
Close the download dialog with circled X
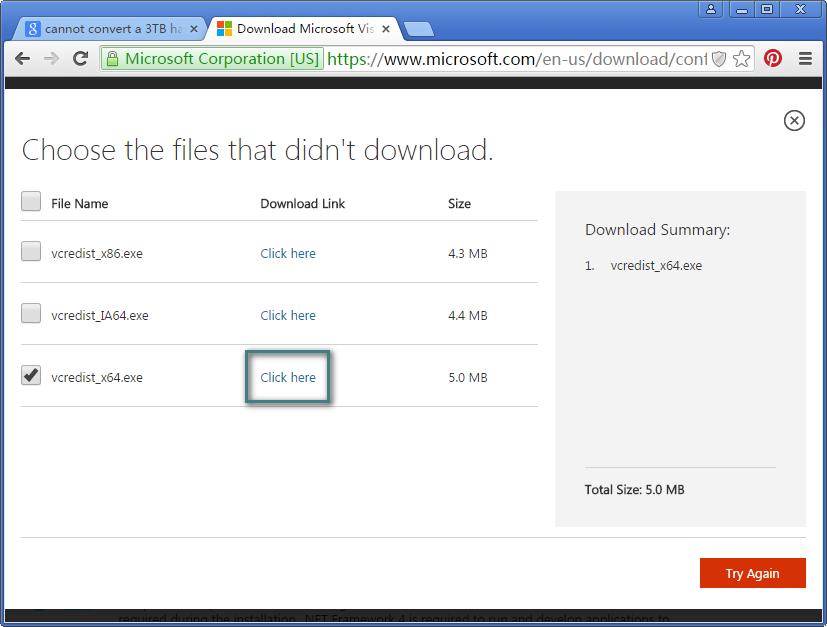794,121
